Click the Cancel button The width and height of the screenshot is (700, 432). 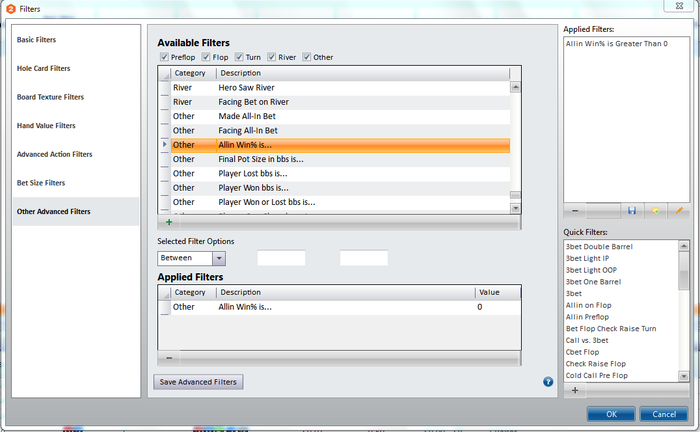tap(664, 414)
